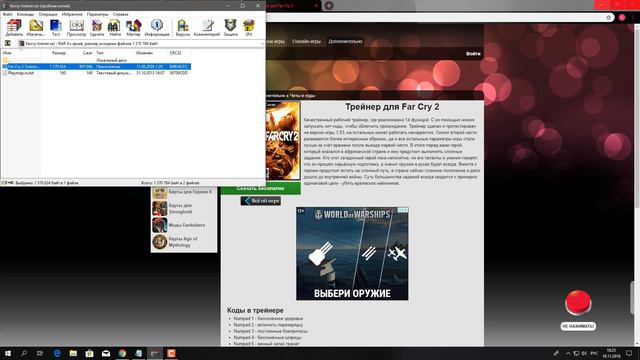Click the taskbar search magnifier icon
Screen dimensions: 640x360
tap(24, 353)
